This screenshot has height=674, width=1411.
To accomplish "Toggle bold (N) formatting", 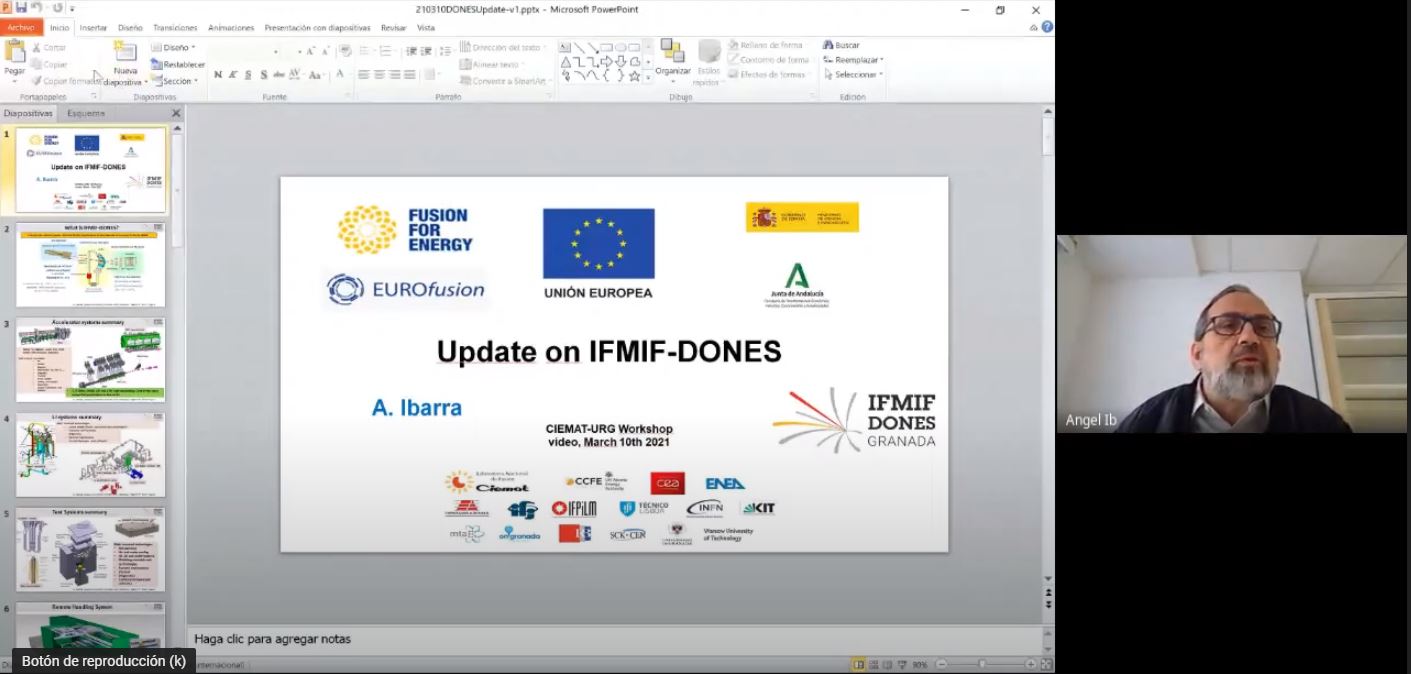I will [218, 75].
